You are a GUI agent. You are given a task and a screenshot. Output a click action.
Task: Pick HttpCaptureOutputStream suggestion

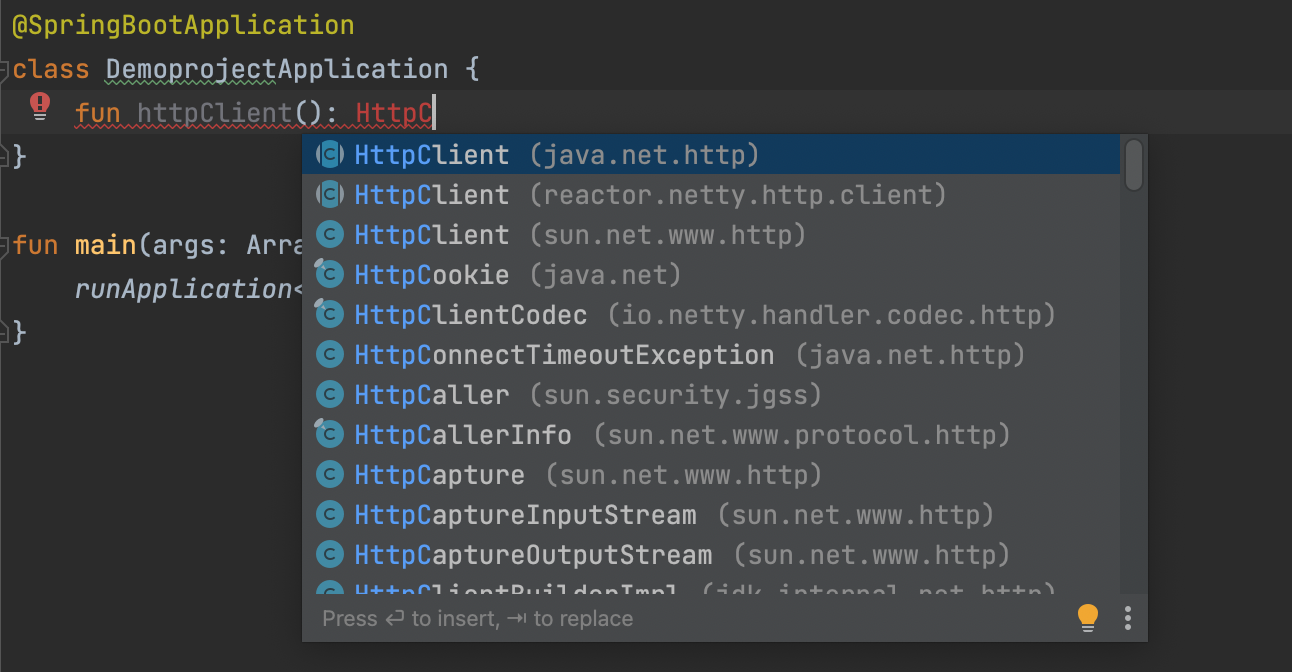(x=711, y=555)
